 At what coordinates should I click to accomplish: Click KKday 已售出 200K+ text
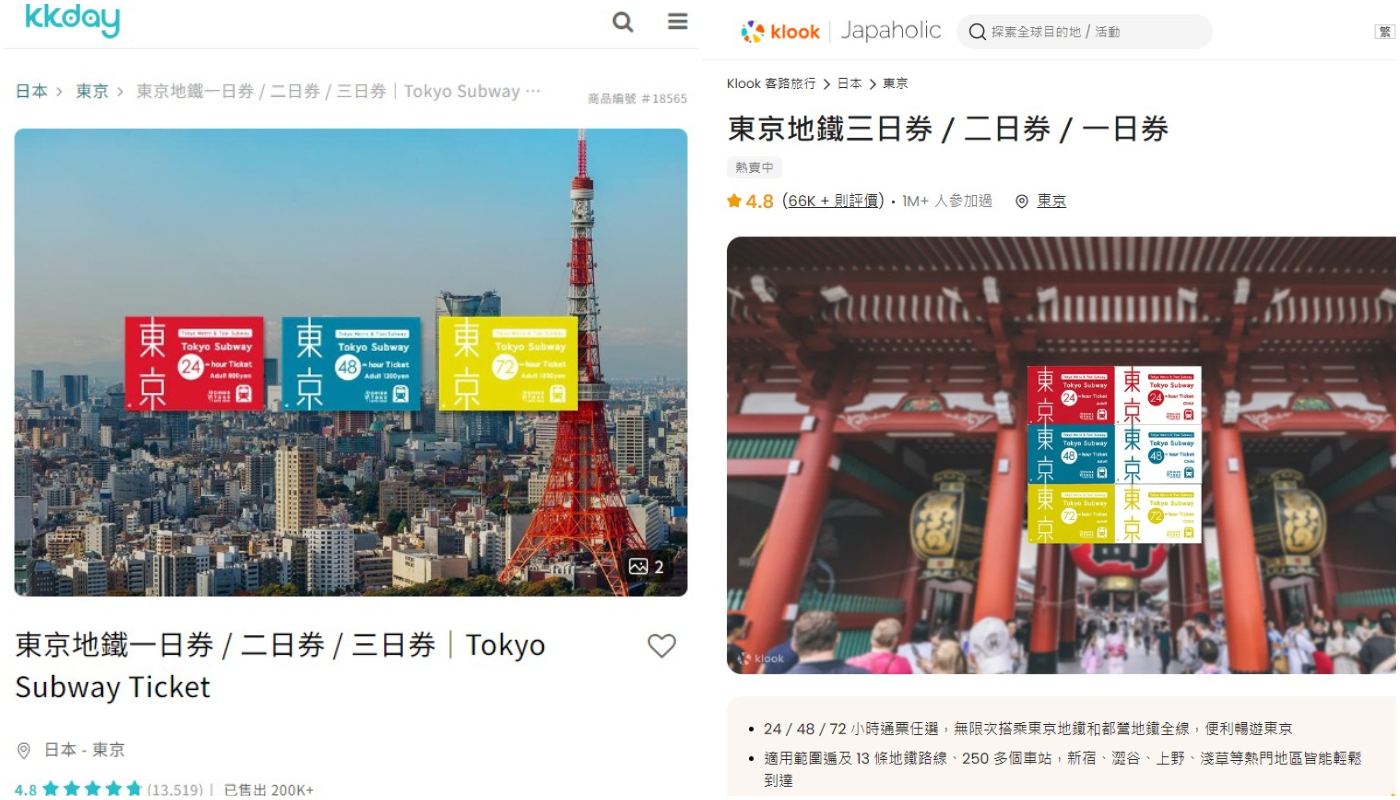click(x=268, y=790)
